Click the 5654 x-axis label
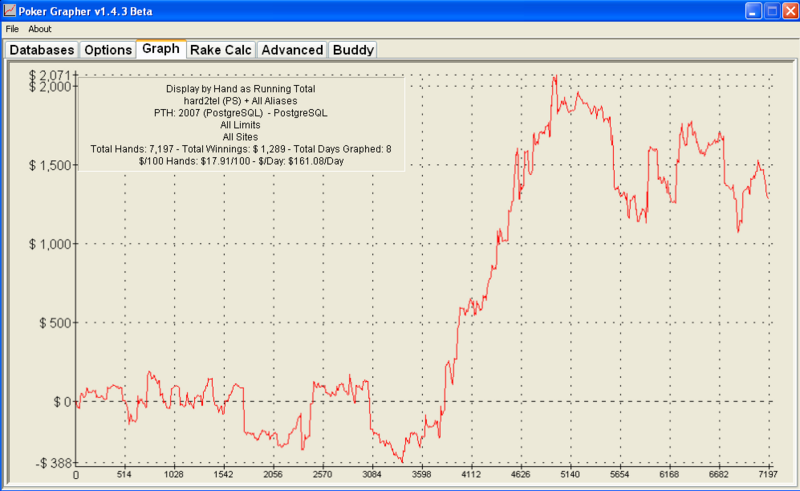 click(x=619, y=475)
